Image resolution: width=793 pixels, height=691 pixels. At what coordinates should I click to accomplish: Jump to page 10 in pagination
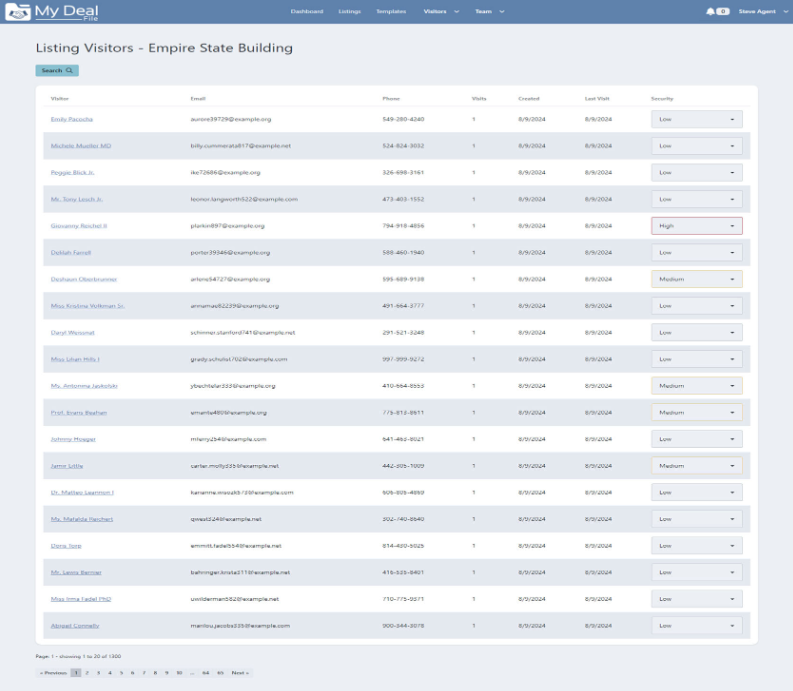[x=180, y=673]
